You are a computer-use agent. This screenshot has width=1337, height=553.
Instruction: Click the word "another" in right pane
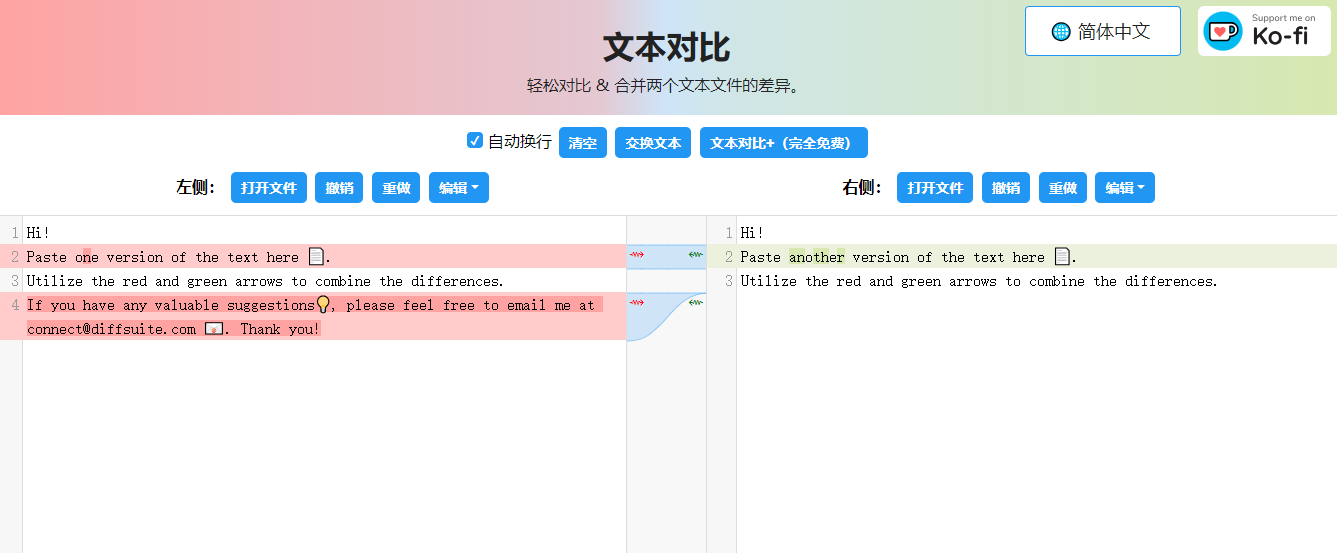[x=817, y=257]
